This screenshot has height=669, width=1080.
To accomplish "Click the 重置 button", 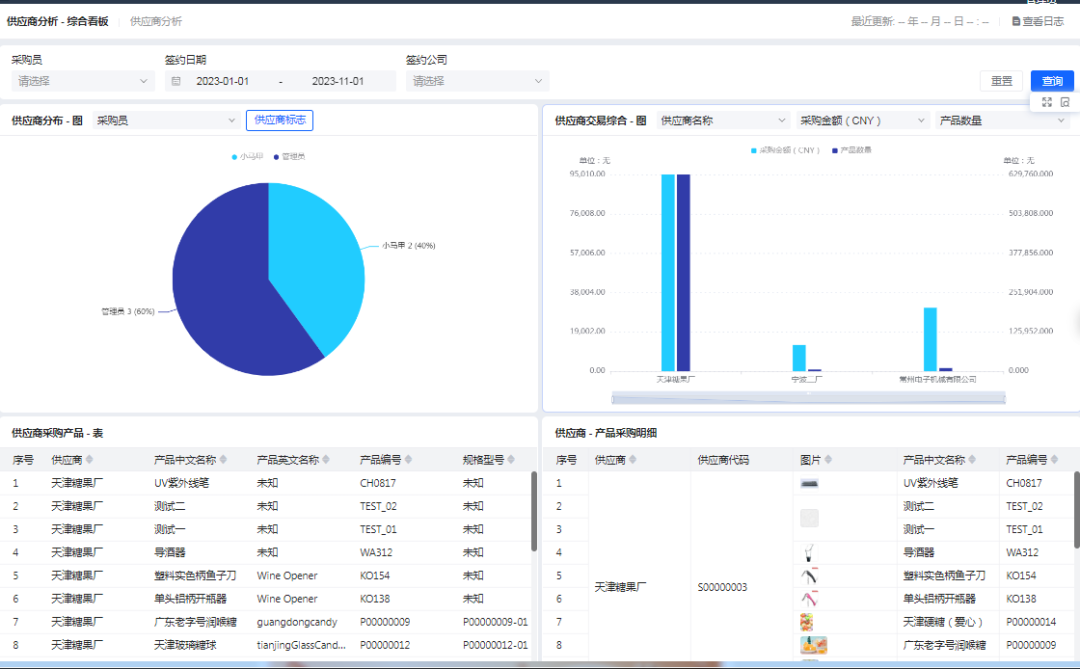I will [1001, 81].
